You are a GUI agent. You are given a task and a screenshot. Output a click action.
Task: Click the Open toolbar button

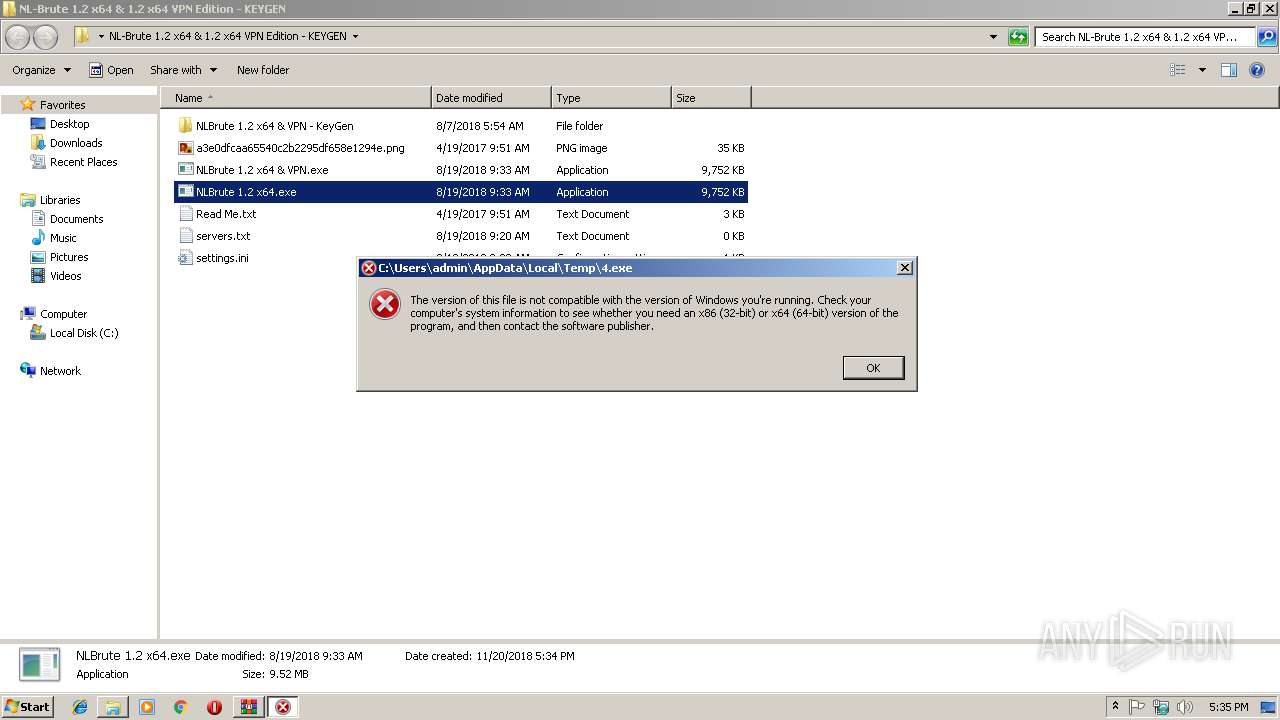pyautogui.click(x=111, y=70)
